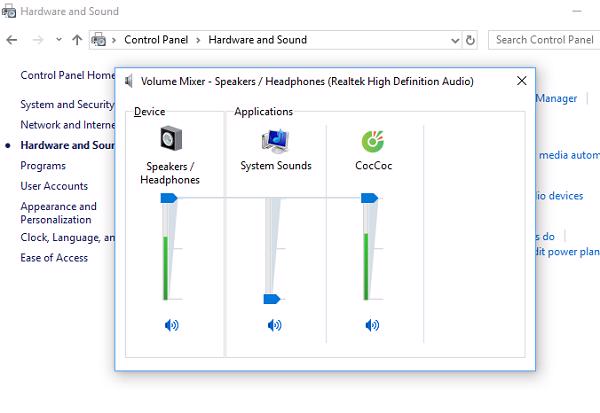Mute the Speakers / Headphones device
The height and width of the screenshot is (413, 600).
171,325
